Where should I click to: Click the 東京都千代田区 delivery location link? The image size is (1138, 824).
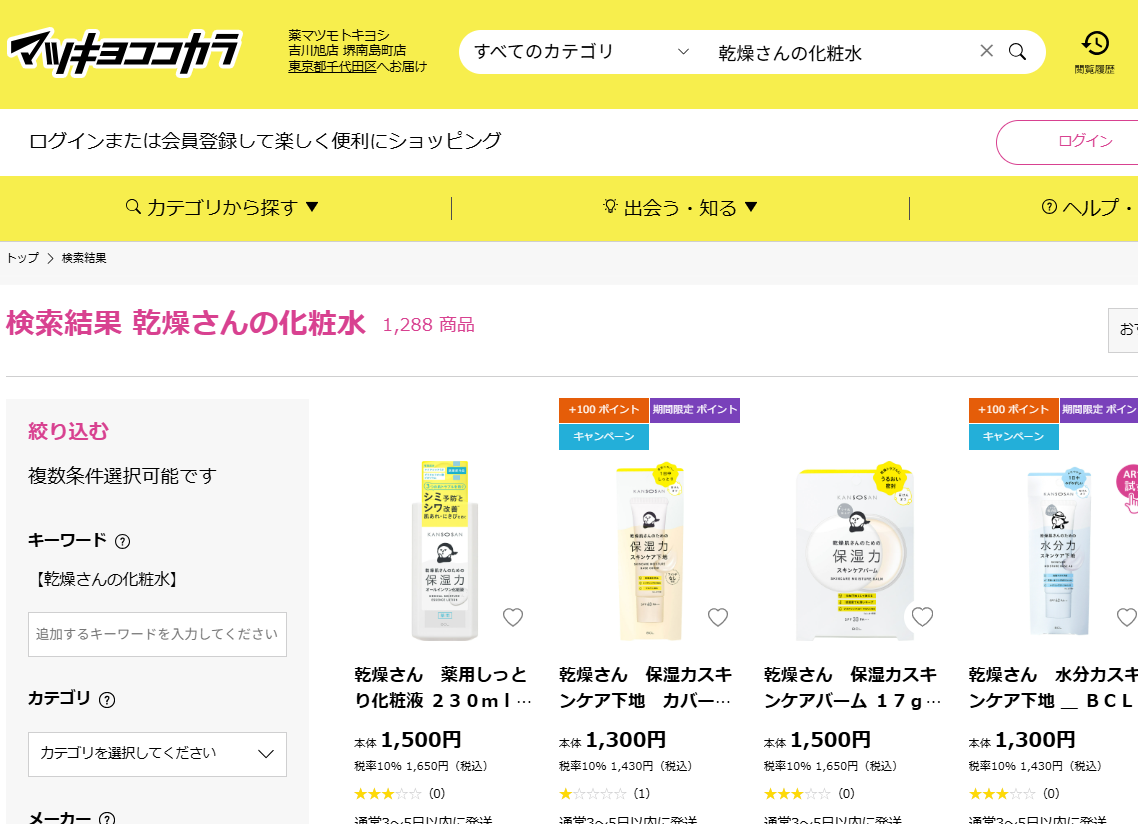[332, 67]
